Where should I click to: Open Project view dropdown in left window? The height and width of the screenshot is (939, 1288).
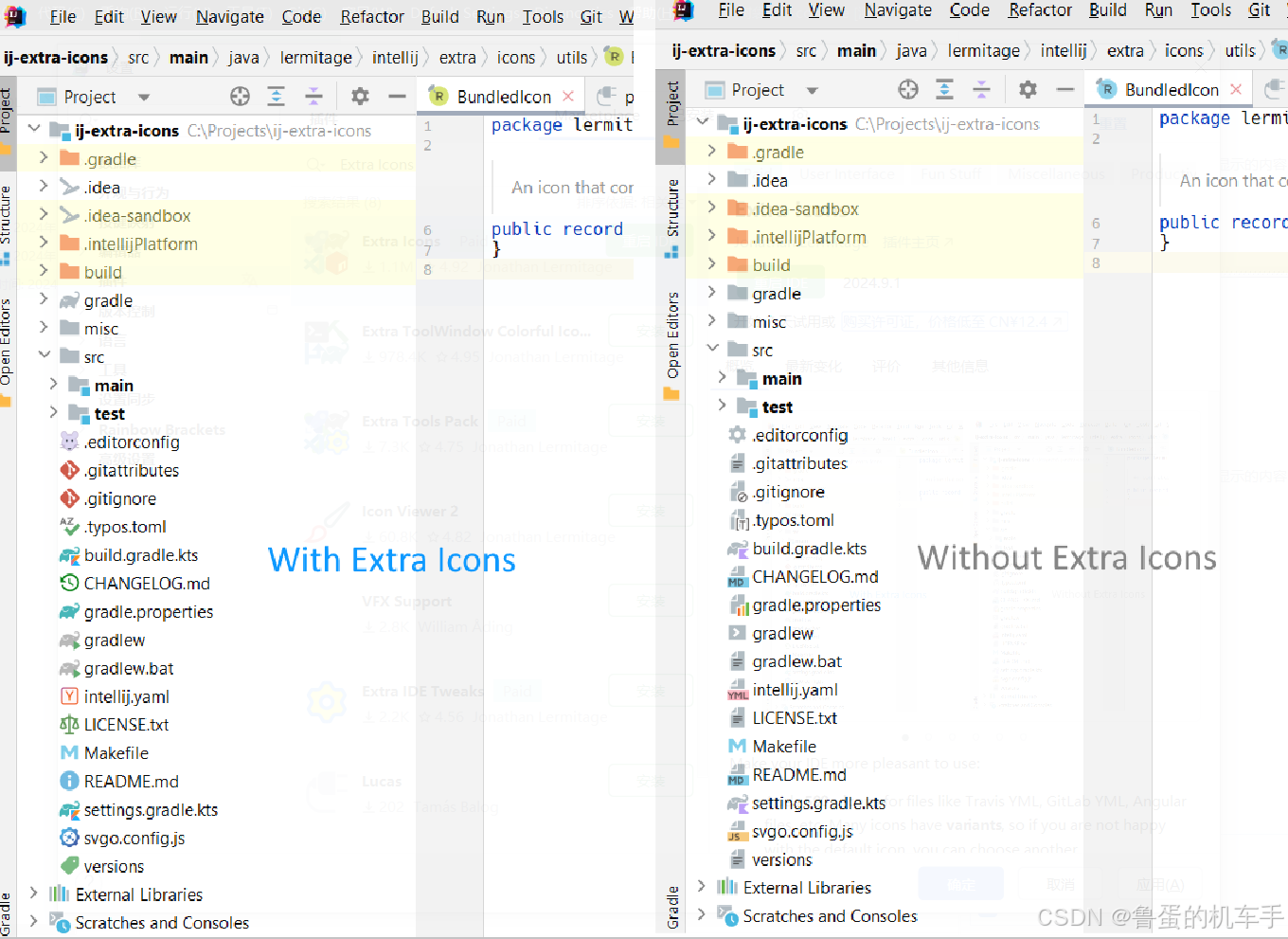pos(144,97)
